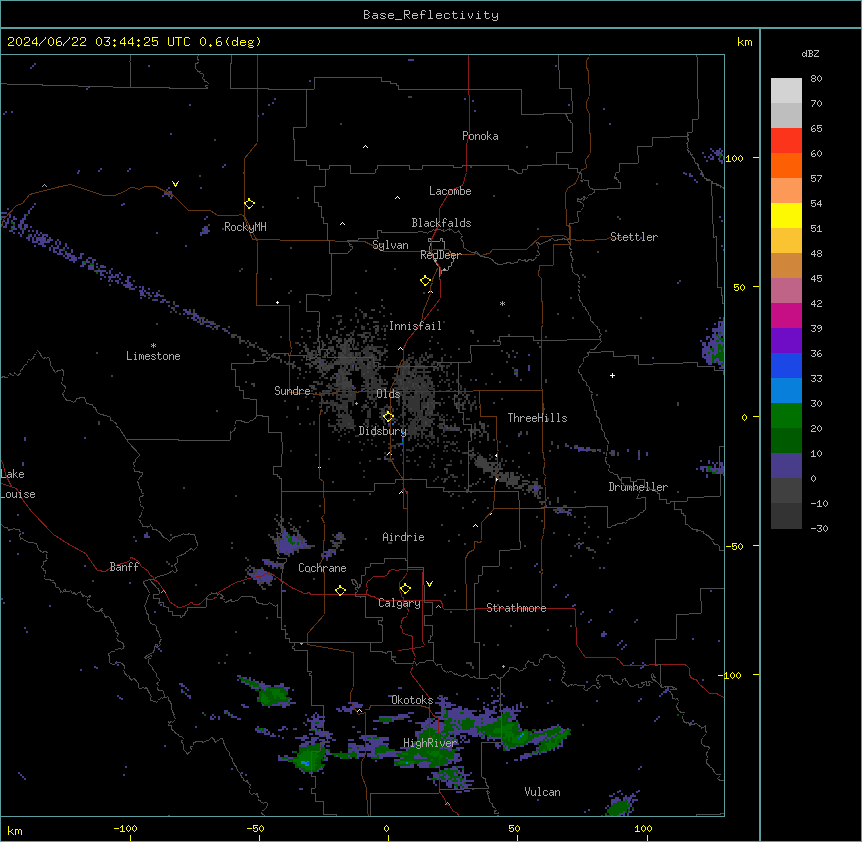
Task: Click the -50 tick label on the bottom axis
Action: (x=255, y=828)
